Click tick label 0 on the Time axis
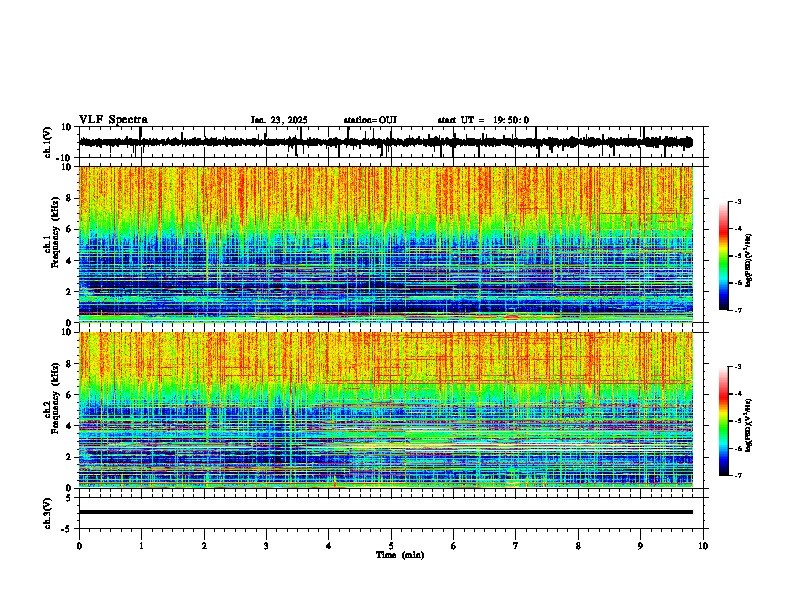This screenshot has width=792, height=612. 79,546
